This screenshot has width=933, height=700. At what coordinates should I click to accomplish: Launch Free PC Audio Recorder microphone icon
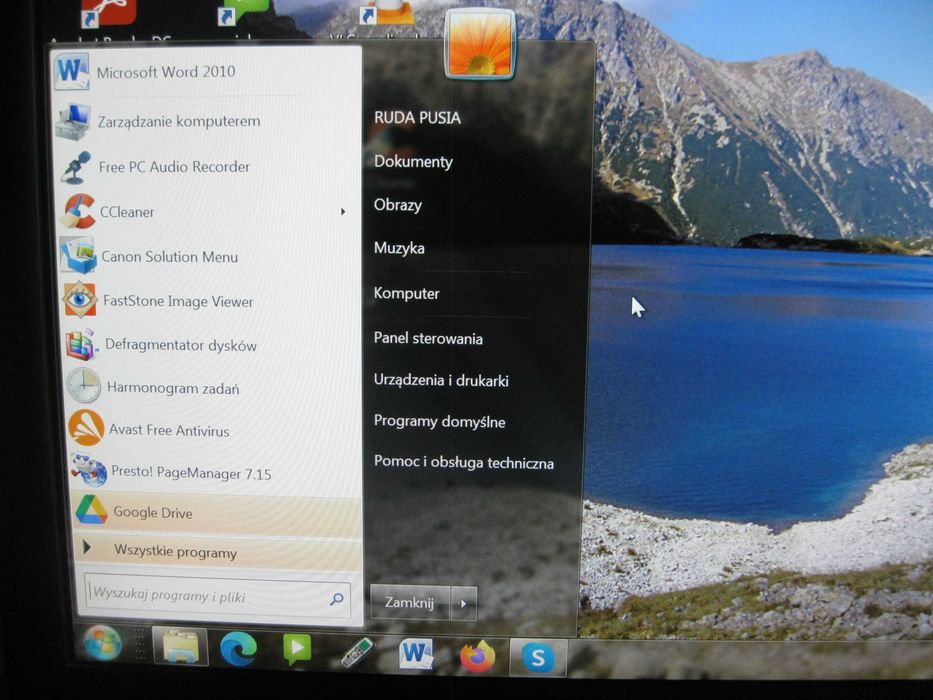pyautogui.click(x=76, y=167)
